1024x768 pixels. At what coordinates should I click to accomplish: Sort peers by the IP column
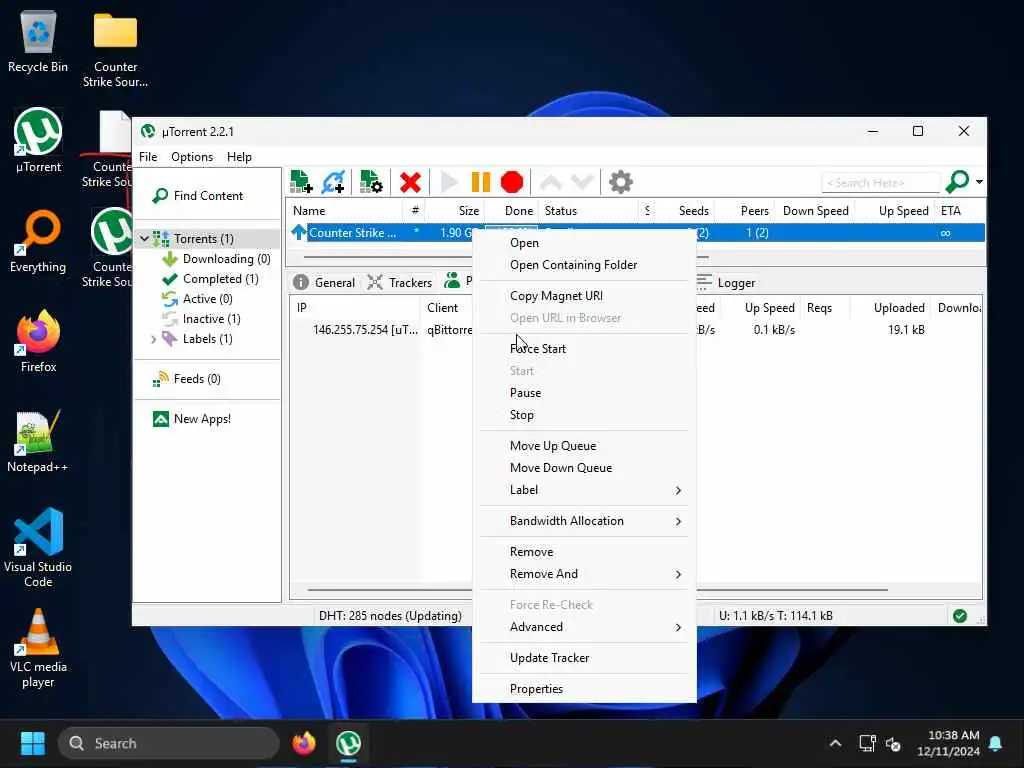356,308
